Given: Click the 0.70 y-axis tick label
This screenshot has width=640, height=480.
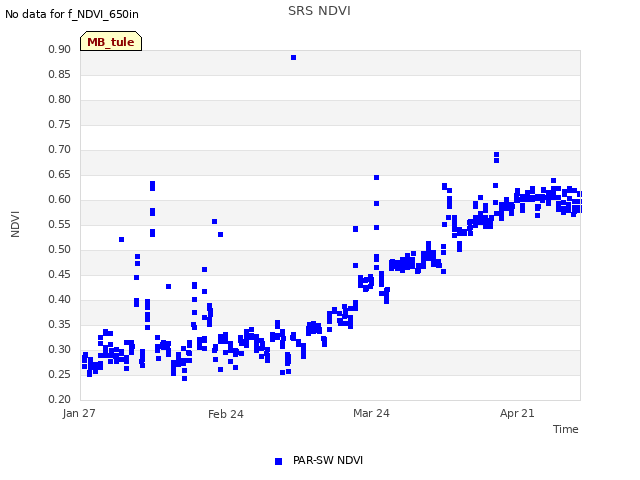Looking at the screenshot, I should [x=60, y=149].
